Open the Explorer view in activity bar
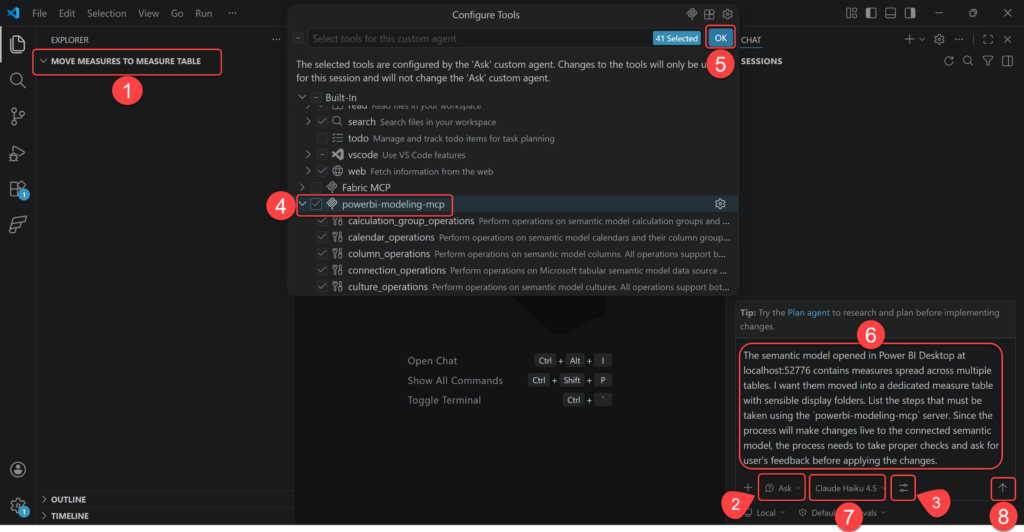Image resolution: width=1024 pixels, height=532 pixels. (x=18, y=44)
